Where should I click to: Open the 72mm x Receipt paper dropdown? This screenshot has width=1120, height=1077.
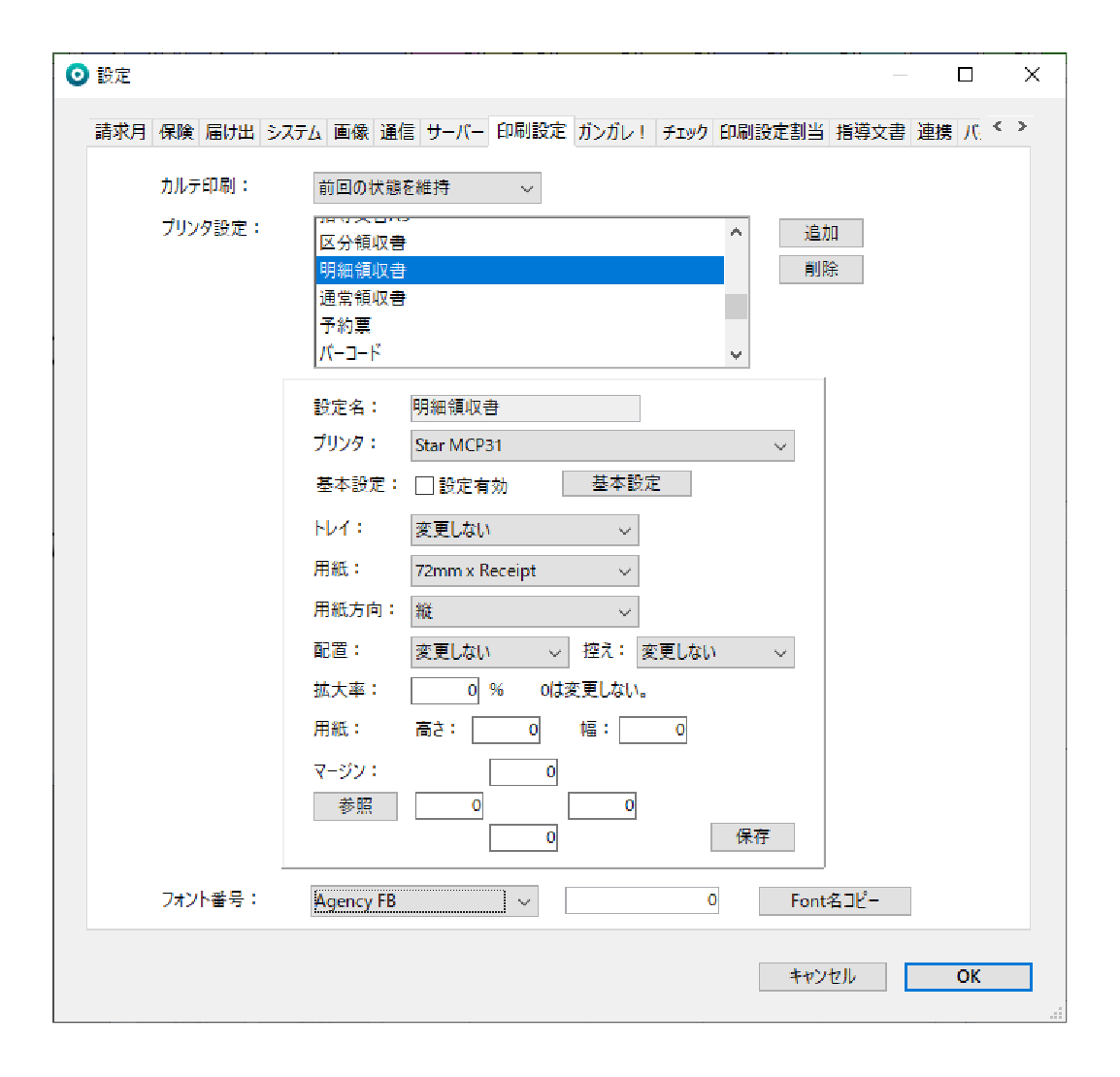tap(524, 571)
